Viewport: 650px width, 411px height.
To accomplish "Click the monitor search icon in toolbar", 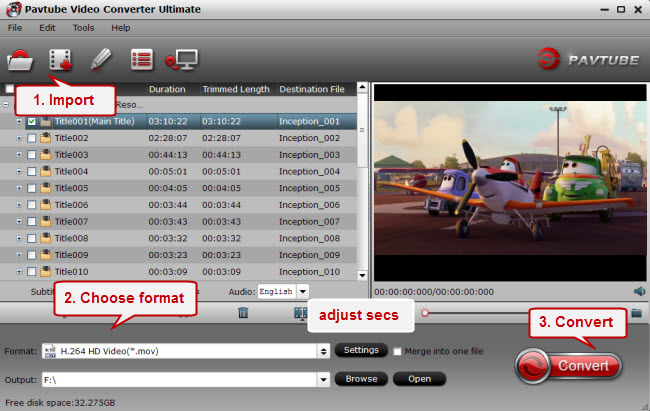I will point(182,61).
